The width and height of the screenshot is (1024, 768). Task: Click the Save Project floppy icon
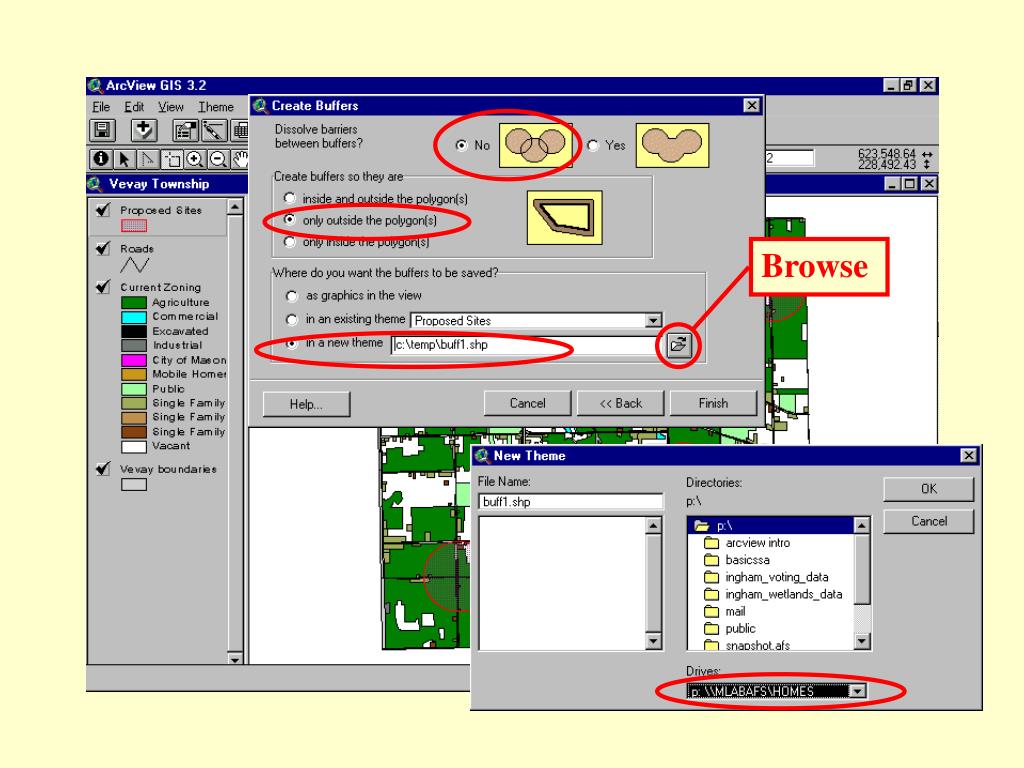click(102, 131)
